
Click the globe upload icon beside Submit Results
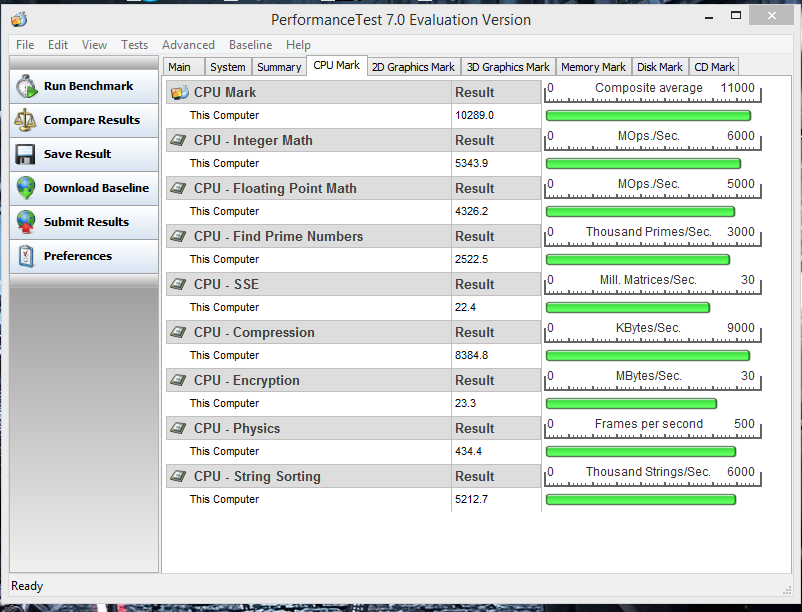pos(26,222)
